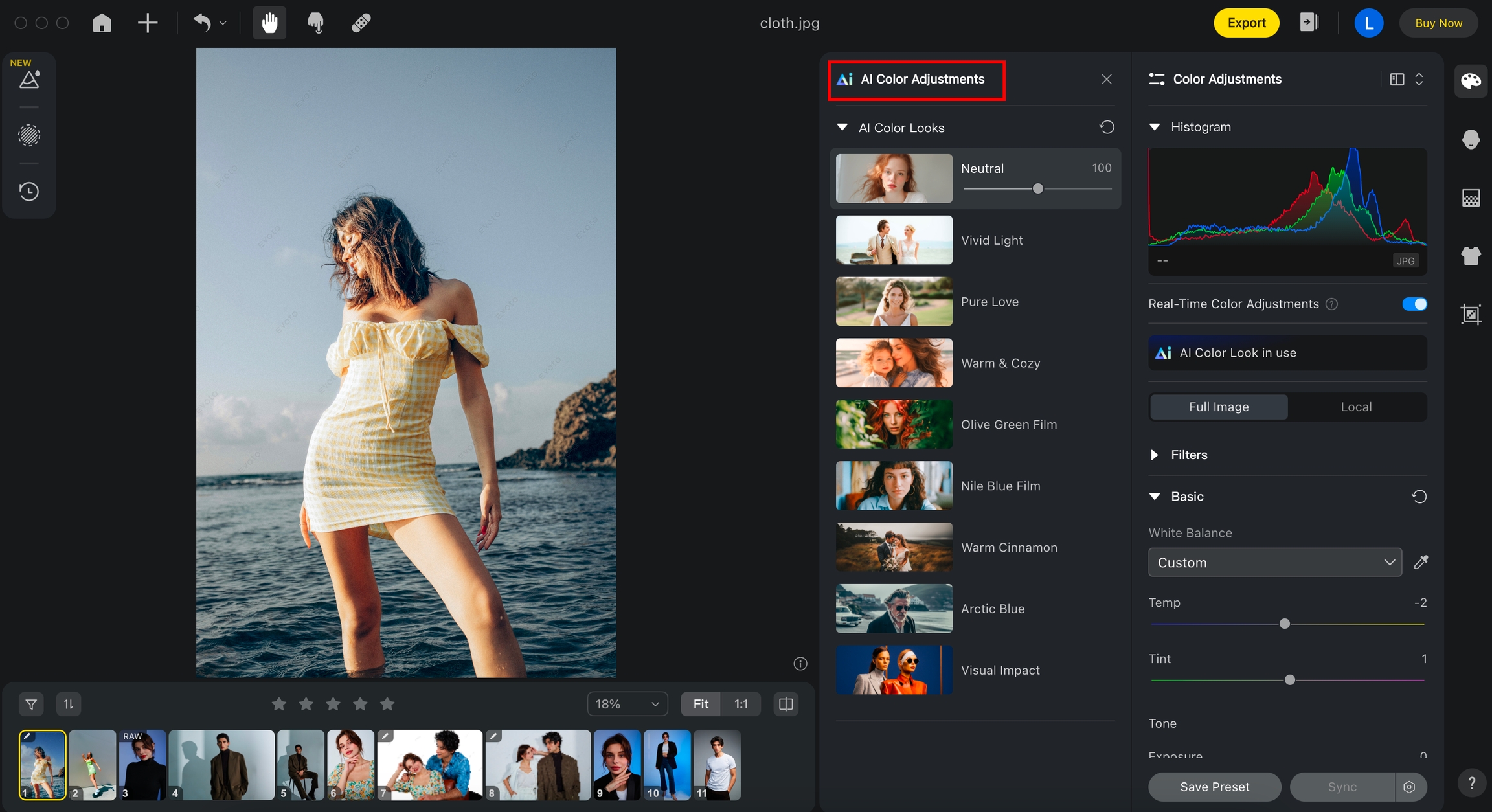Viewport: 1492px width, 812px height.
Task: Reset the AI Color Looks section
Action: [1107, 127]
